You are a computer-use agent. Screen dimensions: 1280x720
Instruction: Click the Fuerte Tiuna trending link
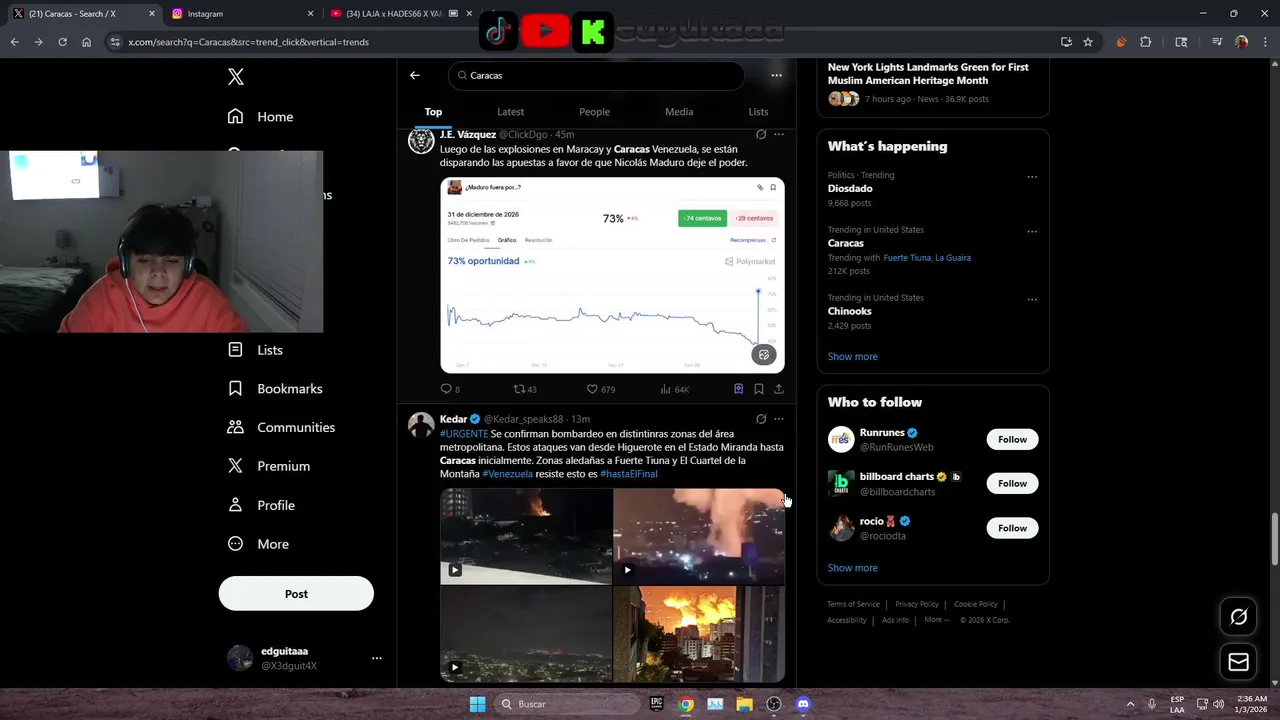click(907, 257)
